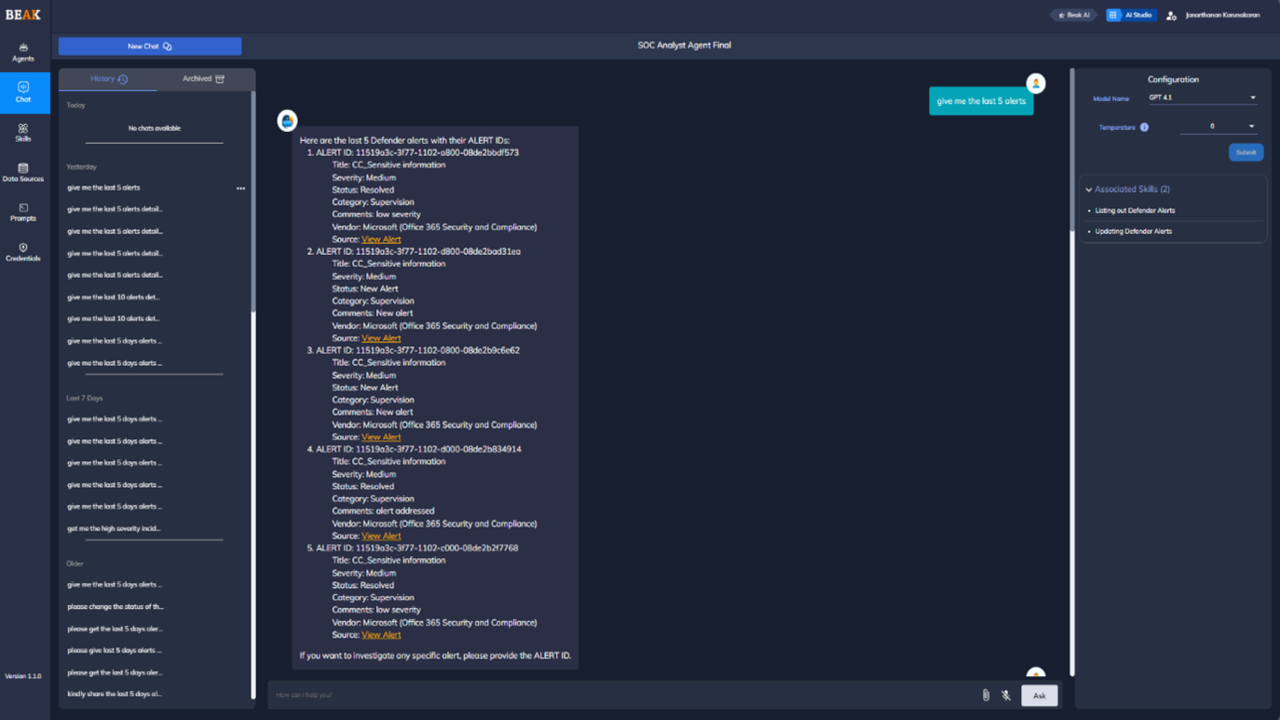Open the three-dot menu for 'give me the last 5 alerts'
The image size is (1280, 720).
click(240, 188)
